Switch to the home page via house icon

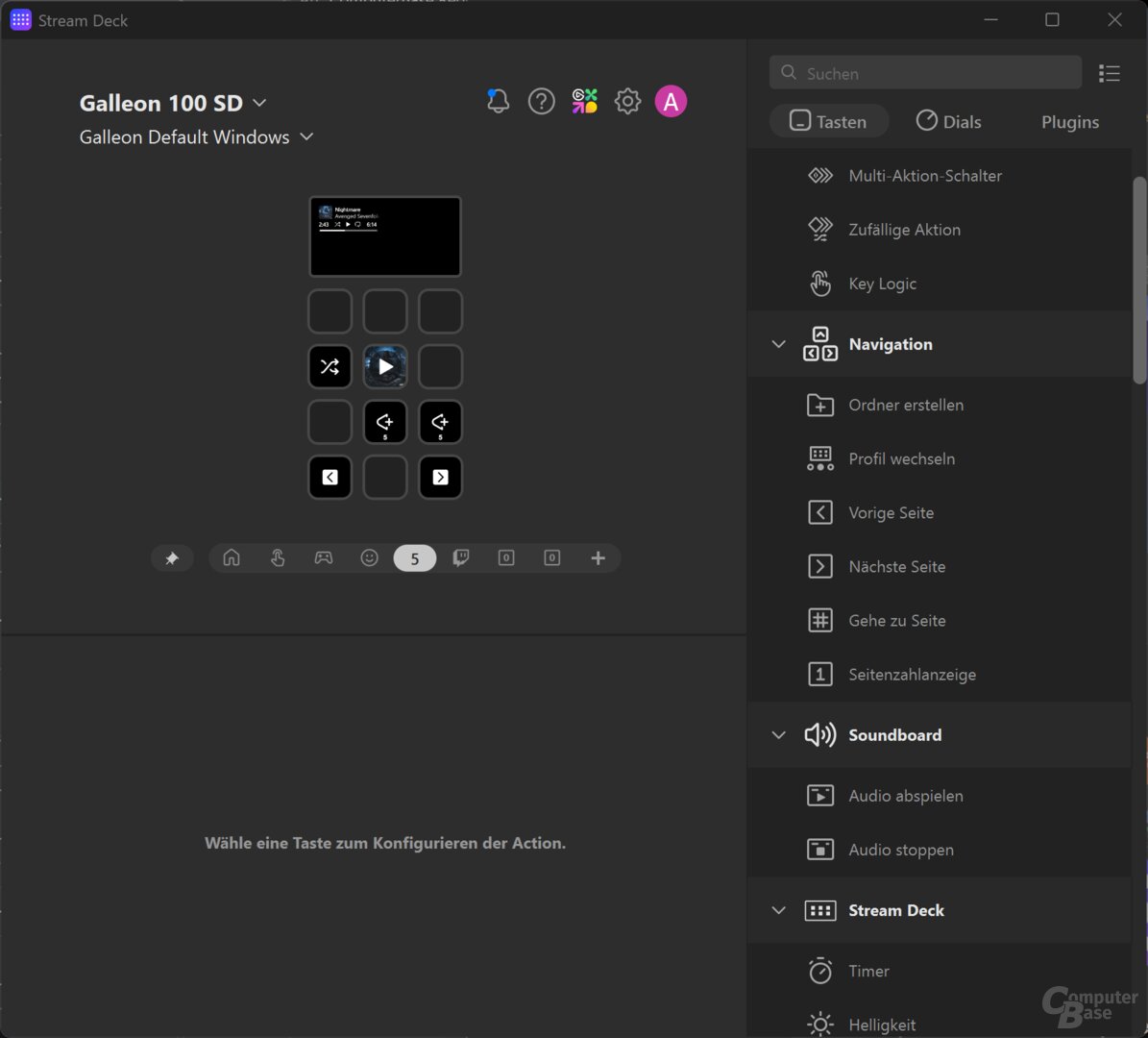point(232,557)
